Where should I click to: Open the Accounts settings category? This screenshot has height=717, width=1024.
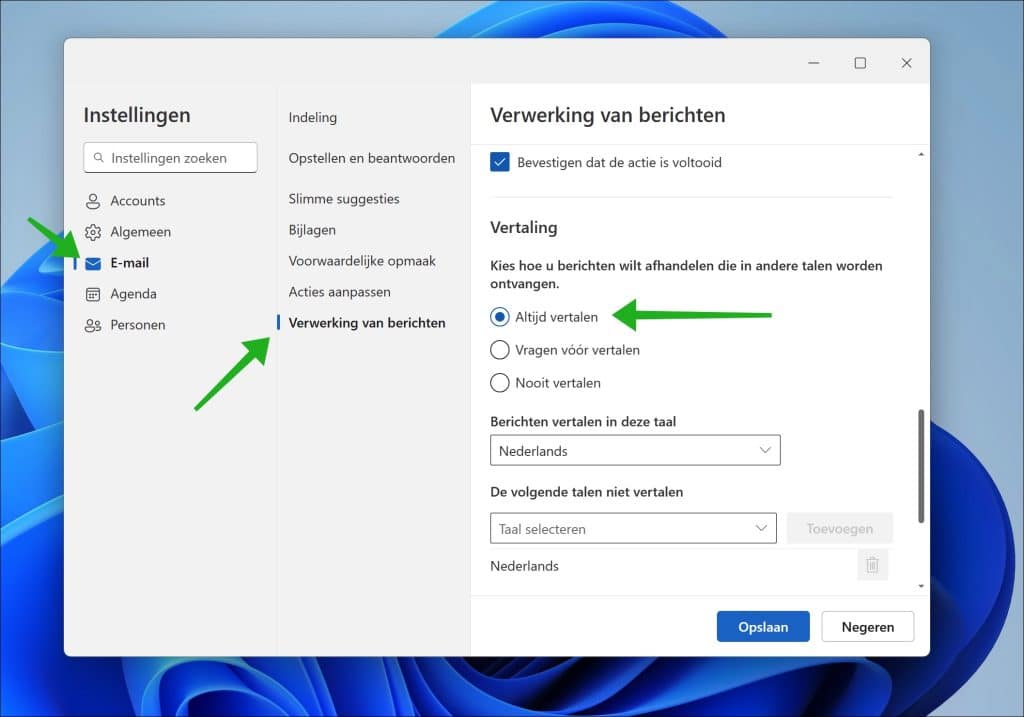(138, 200)
